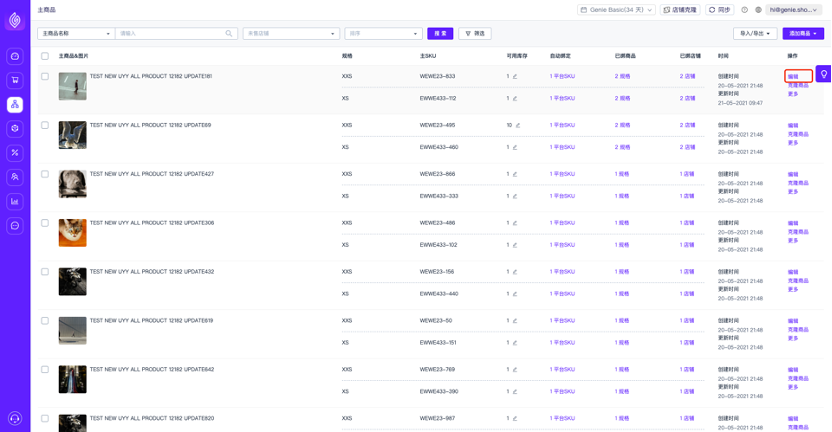Open 1 平台SKU link for WEWE23-833
832x432 pixels.
click(x=562, y=76)
